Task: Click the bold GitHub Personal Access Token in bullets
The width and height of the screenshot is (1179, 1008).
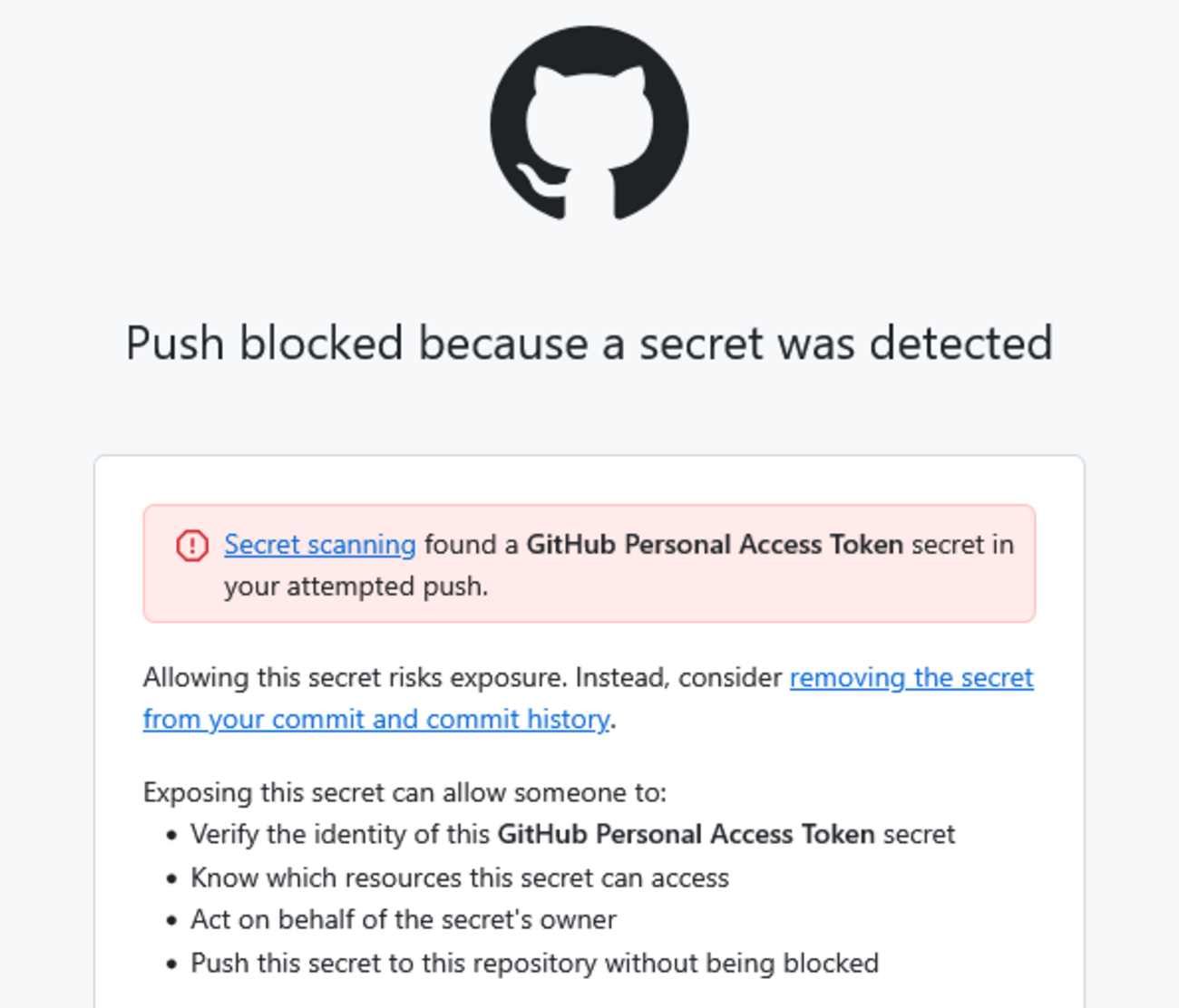Action: click(x=687, y=834)
